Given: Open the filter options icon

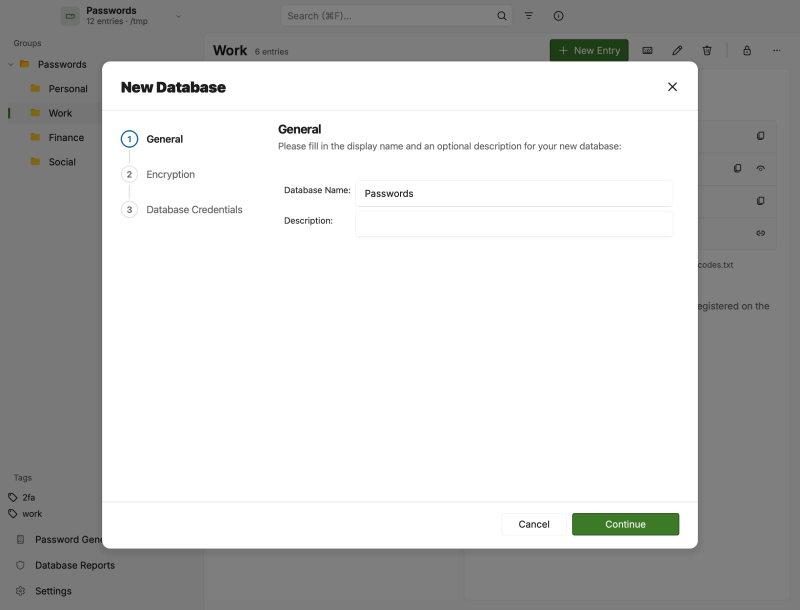Looking at the screenshot, I should (x=529, y=16).
